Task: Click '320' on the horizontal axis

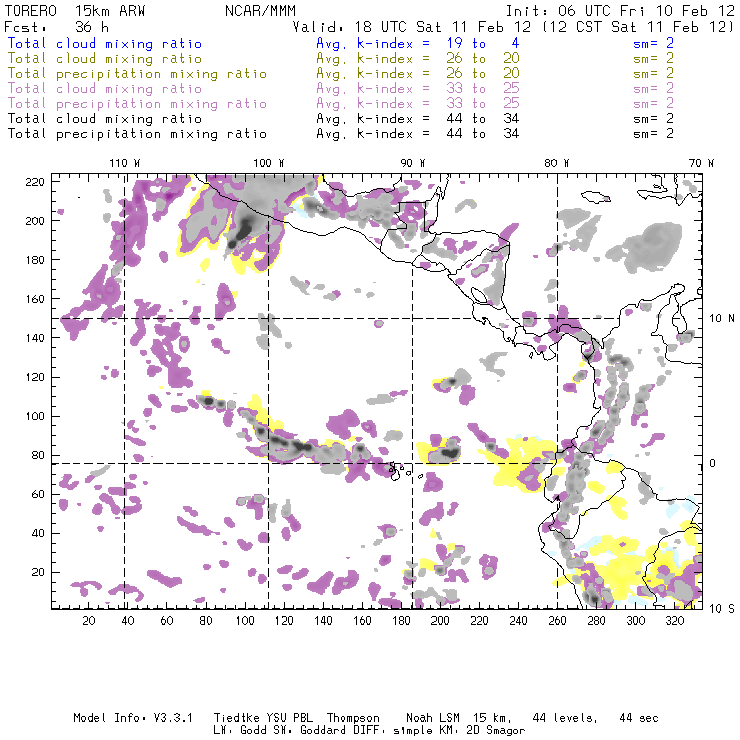Action: (674, 621)
